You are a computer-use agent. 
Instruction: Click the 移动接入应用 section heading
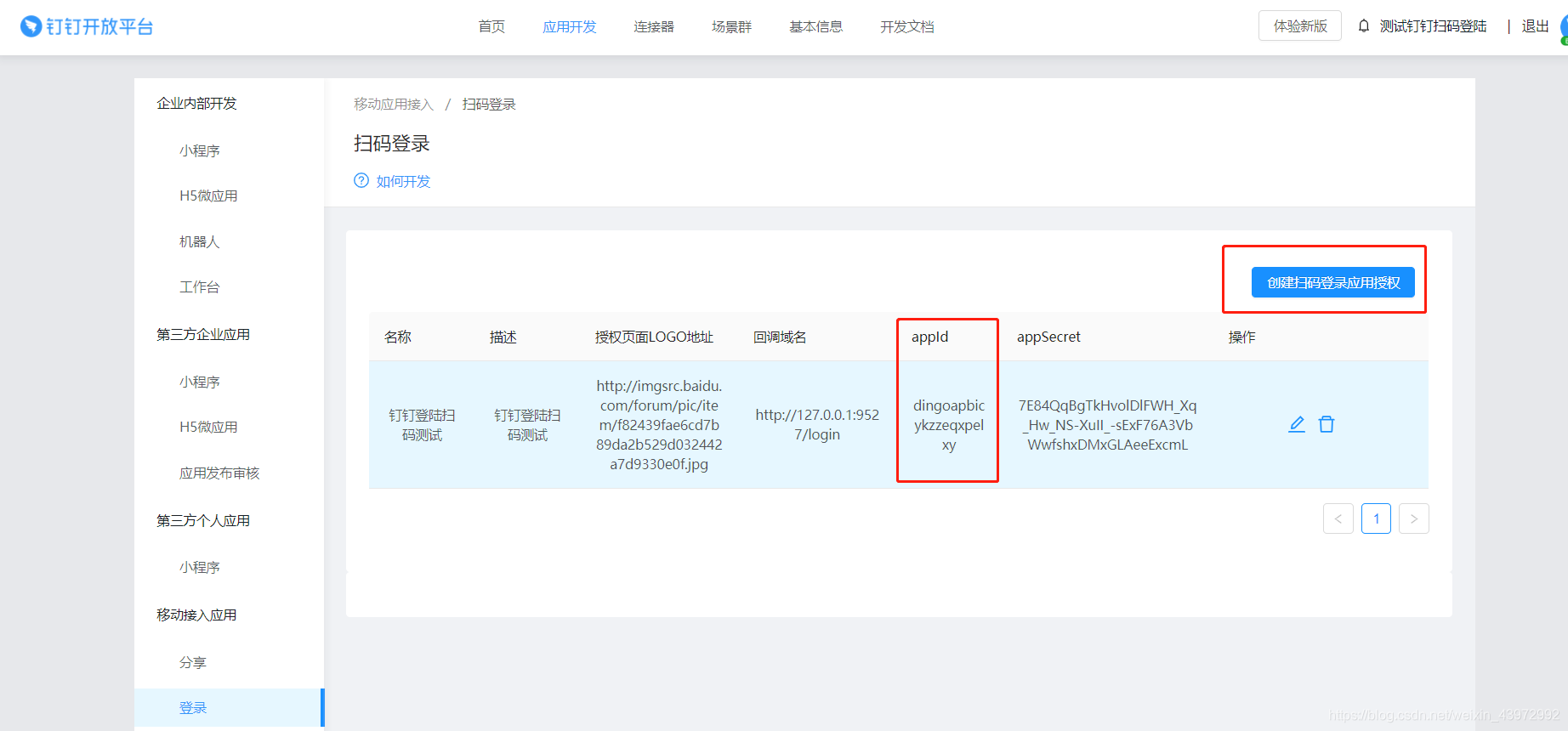point(196,615)
